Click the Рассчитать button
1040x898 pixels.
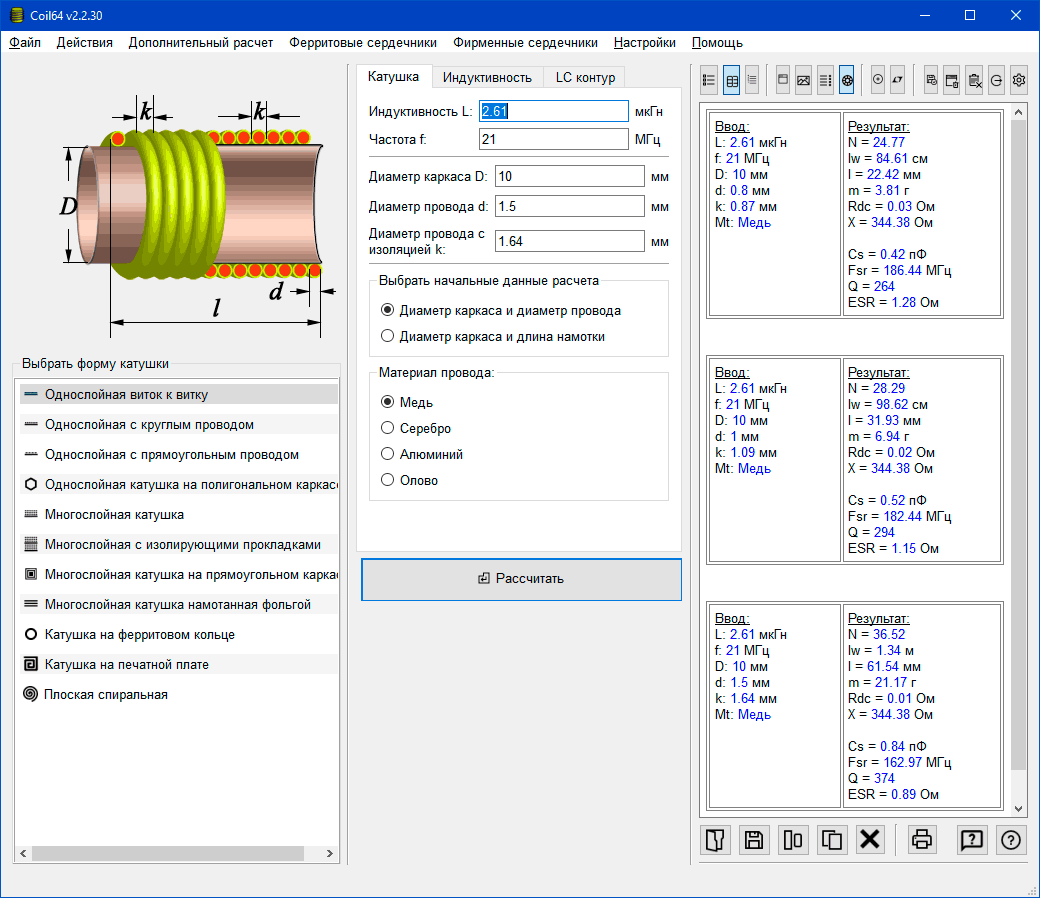click(521, 579)
